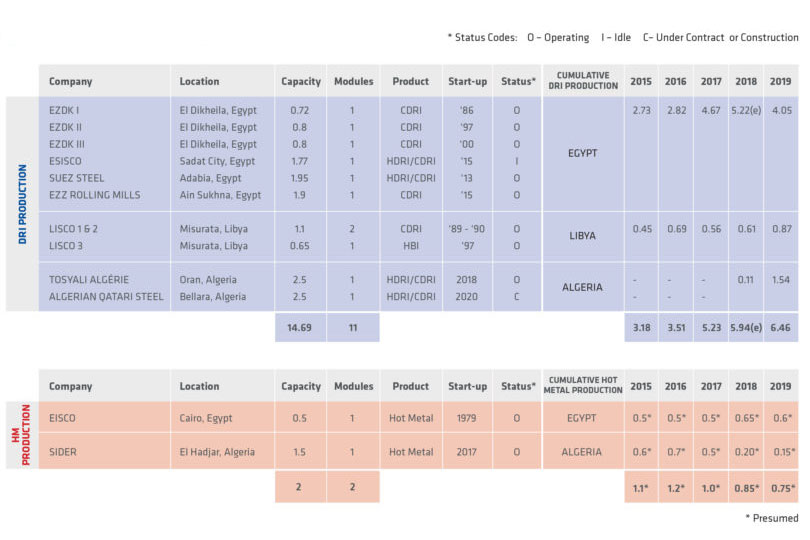Select the 14.69 total capacity cell
This screenshot has height=540, width=810.
pyautogui.click(x=300, y=328)
